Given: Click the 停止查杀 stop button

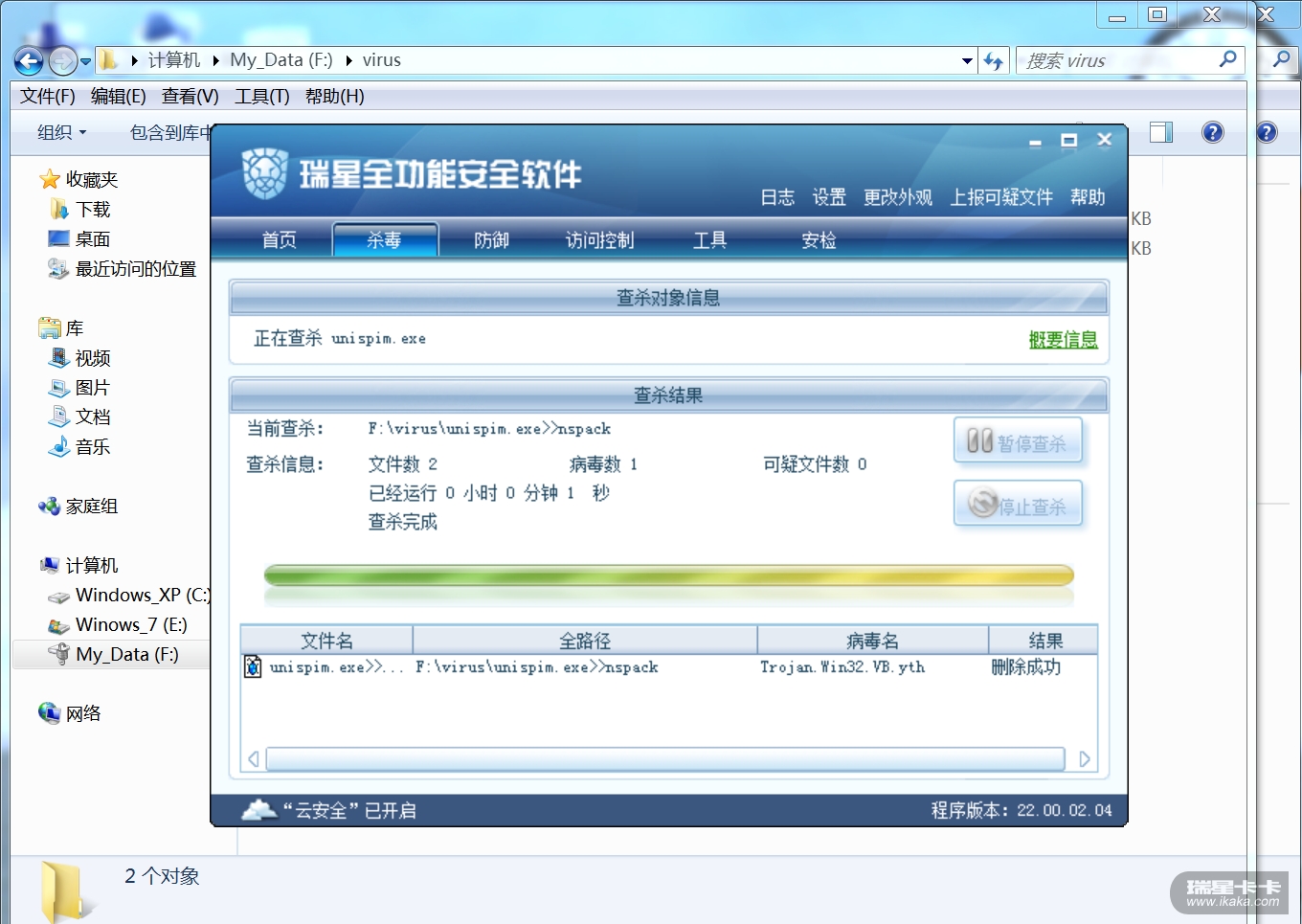Looking at the screenshot, I should (1018, 504).
